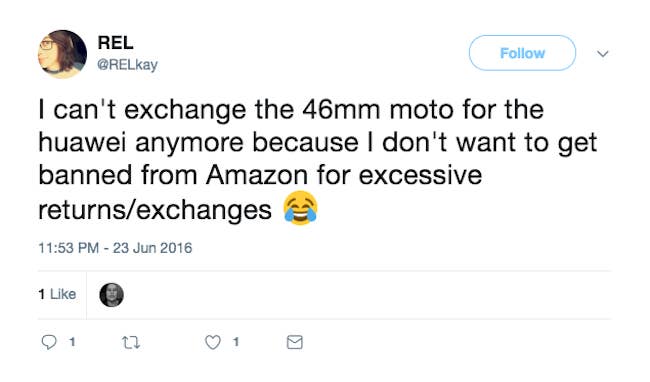Click the word 46mm in the tweet
The image size is (650, 382).
pyautogui.click(x=341, y=110)
